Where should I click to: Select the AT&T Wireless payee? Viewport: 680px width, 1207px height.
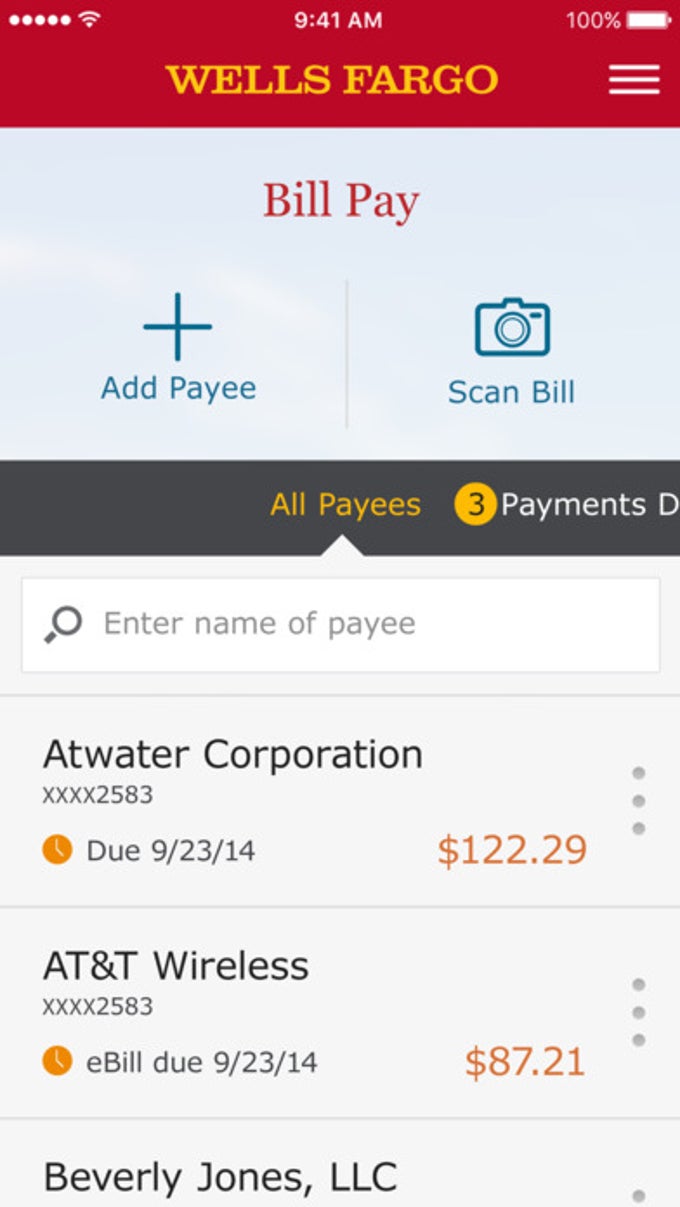coord(176,966)
